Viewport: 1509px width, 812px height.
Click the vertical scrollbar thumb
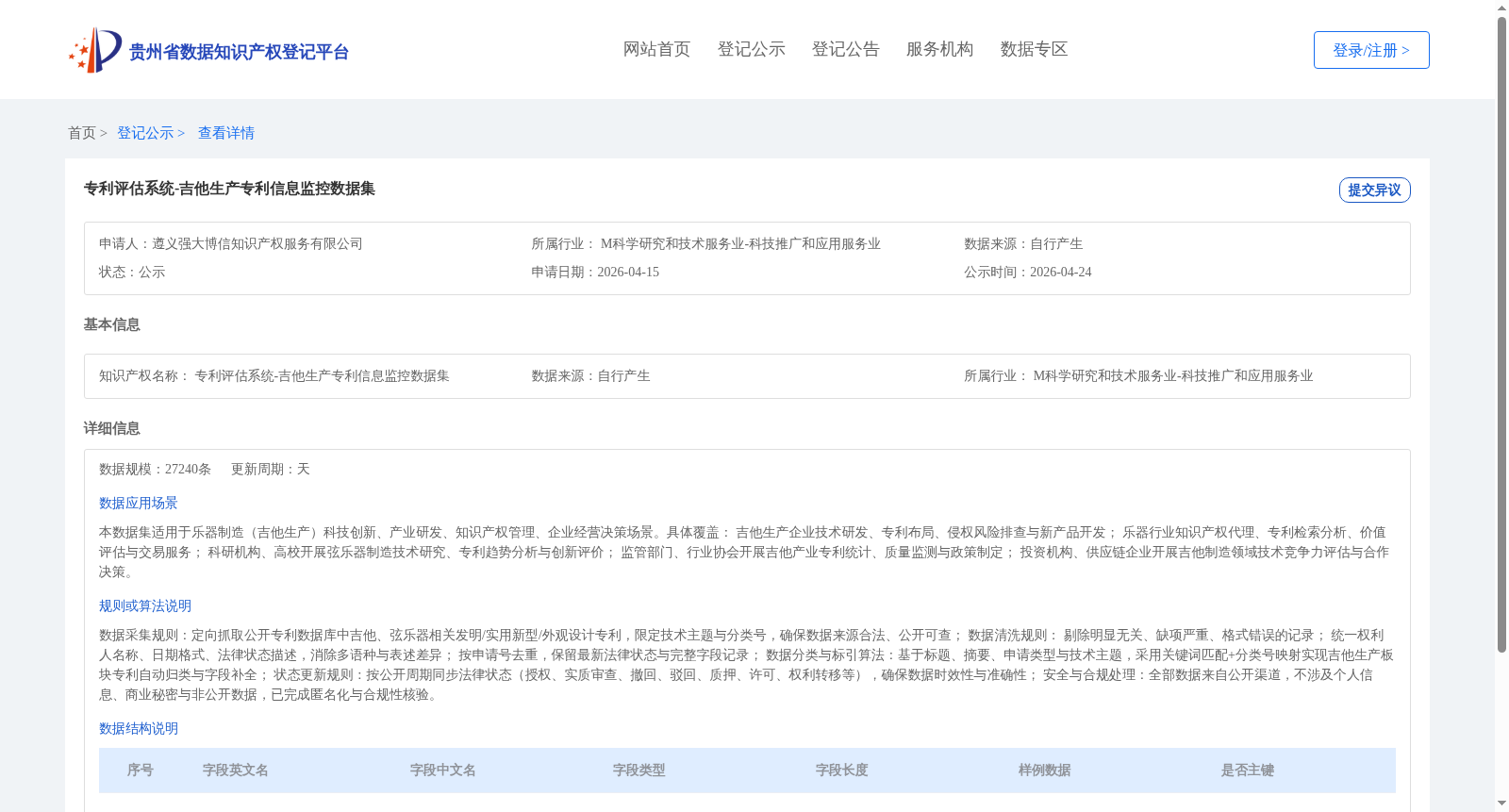click(x=1502, y=335)
